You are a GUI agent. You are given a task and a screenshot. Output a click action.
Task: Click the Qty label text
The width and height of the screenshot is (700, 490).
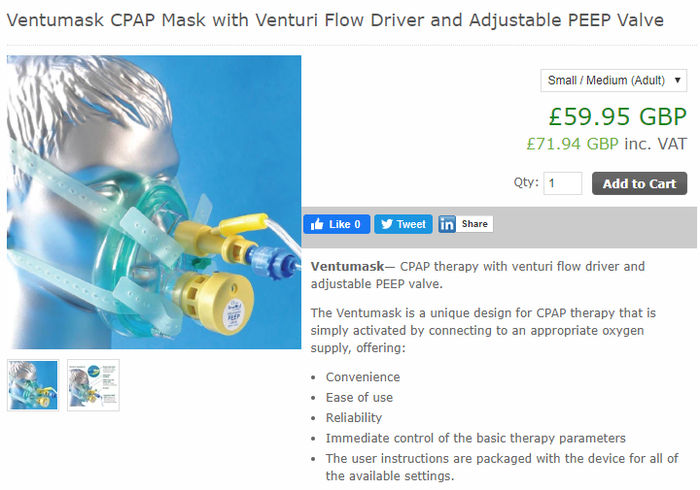[x=525, y=183]
